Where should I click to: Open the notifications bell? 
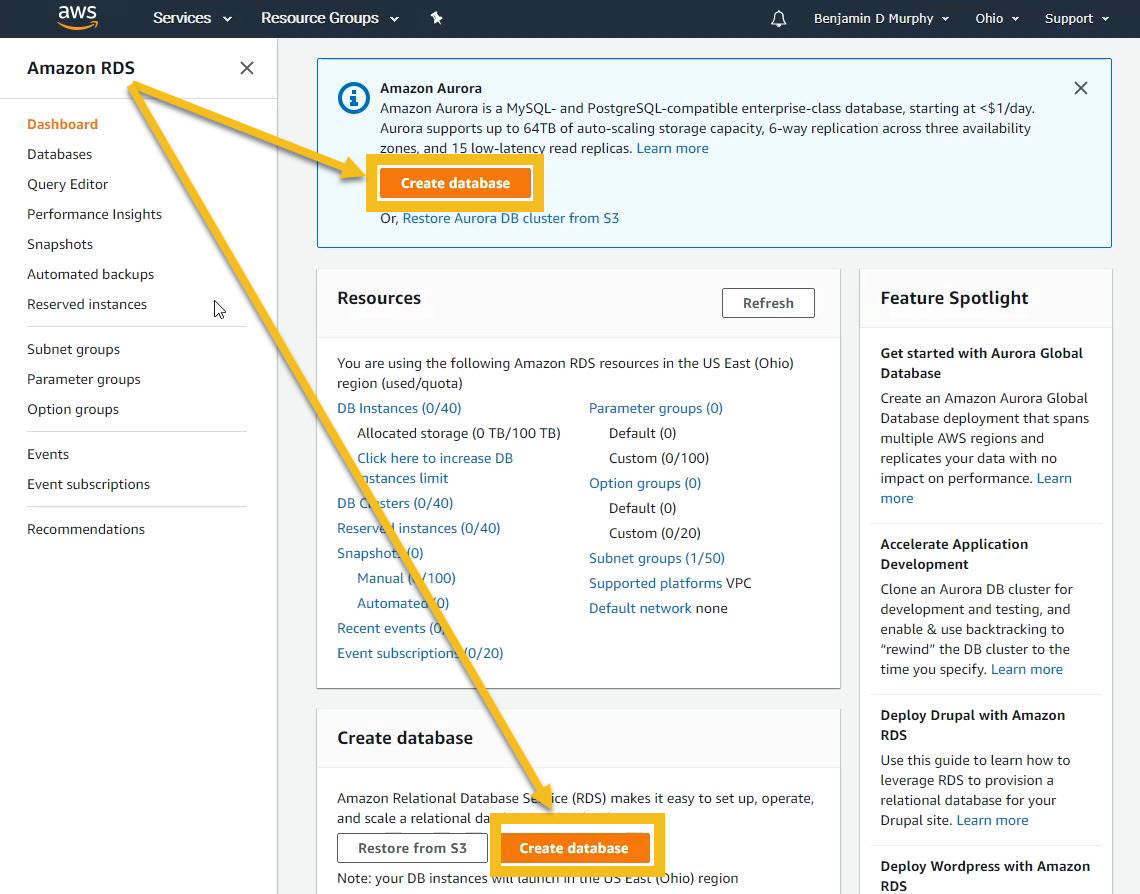point(778,18)
